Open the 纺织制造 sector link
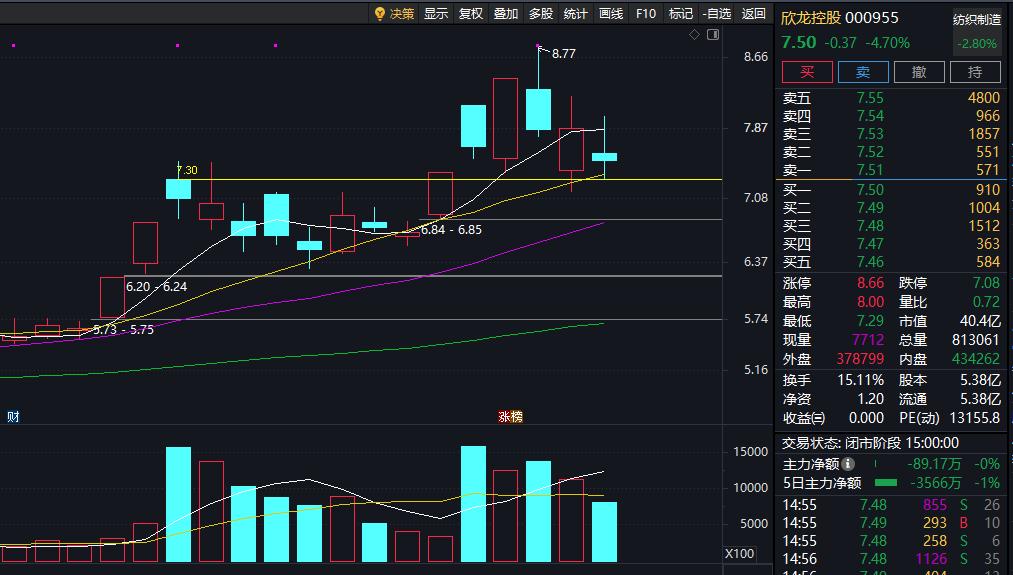Screen dimensions: 1013x575 (x=977, y=20)
